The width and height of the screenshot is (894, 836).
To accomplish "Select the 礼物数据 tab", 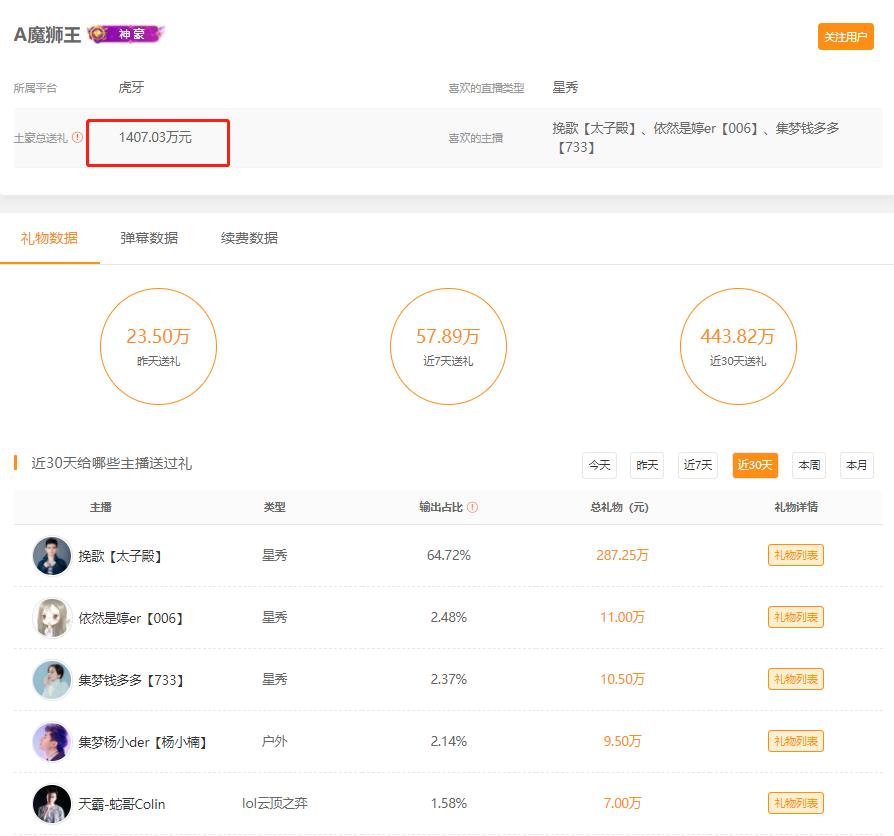I will [49, 238].
